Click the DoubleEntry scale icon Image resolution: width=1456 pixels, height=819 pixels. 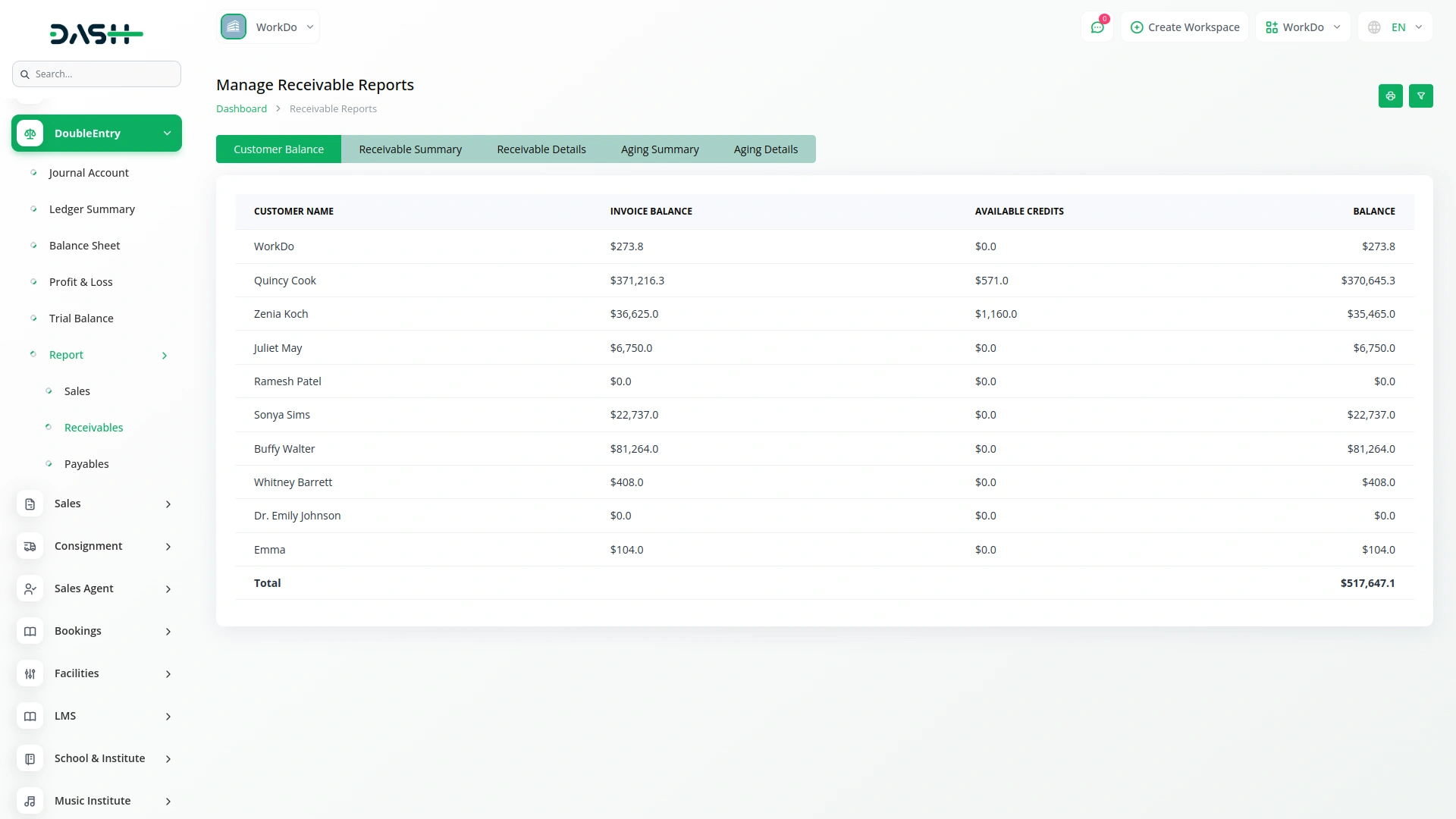(30, 133)
